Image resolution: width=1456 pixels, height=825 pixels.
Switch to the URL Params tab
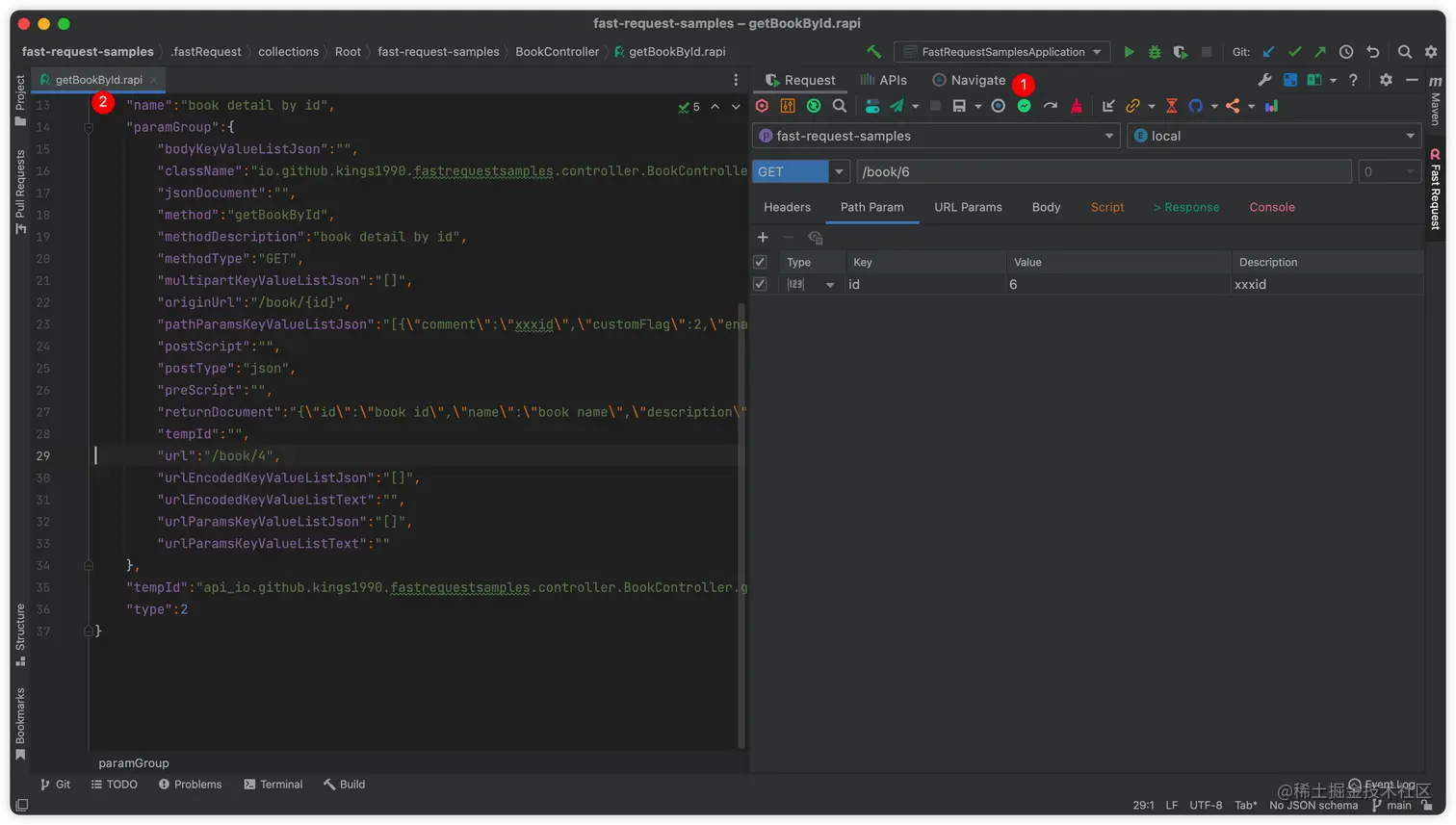968,207
